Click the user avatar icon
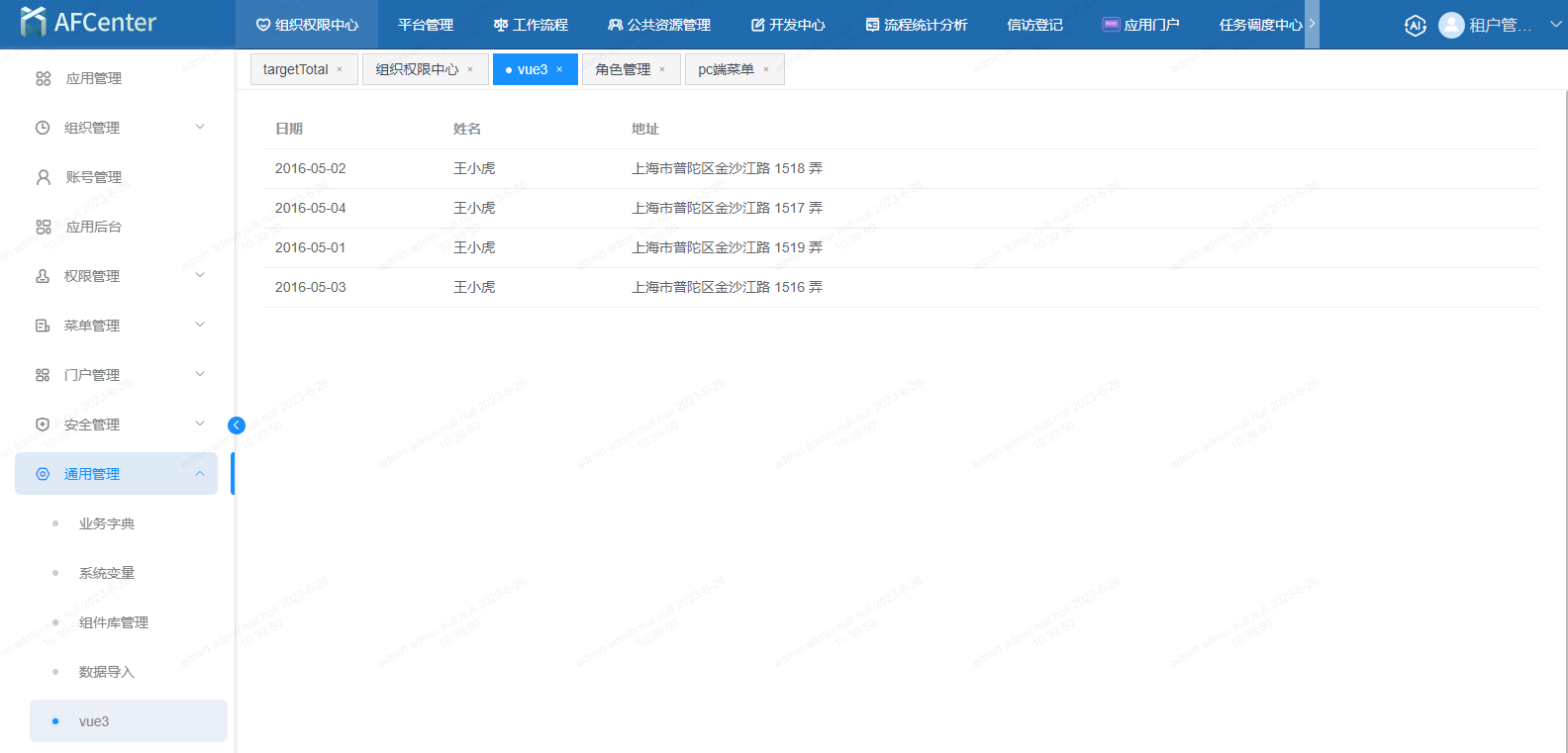The width and height of the screenshot is (1568, 753). click(1451, 25)
